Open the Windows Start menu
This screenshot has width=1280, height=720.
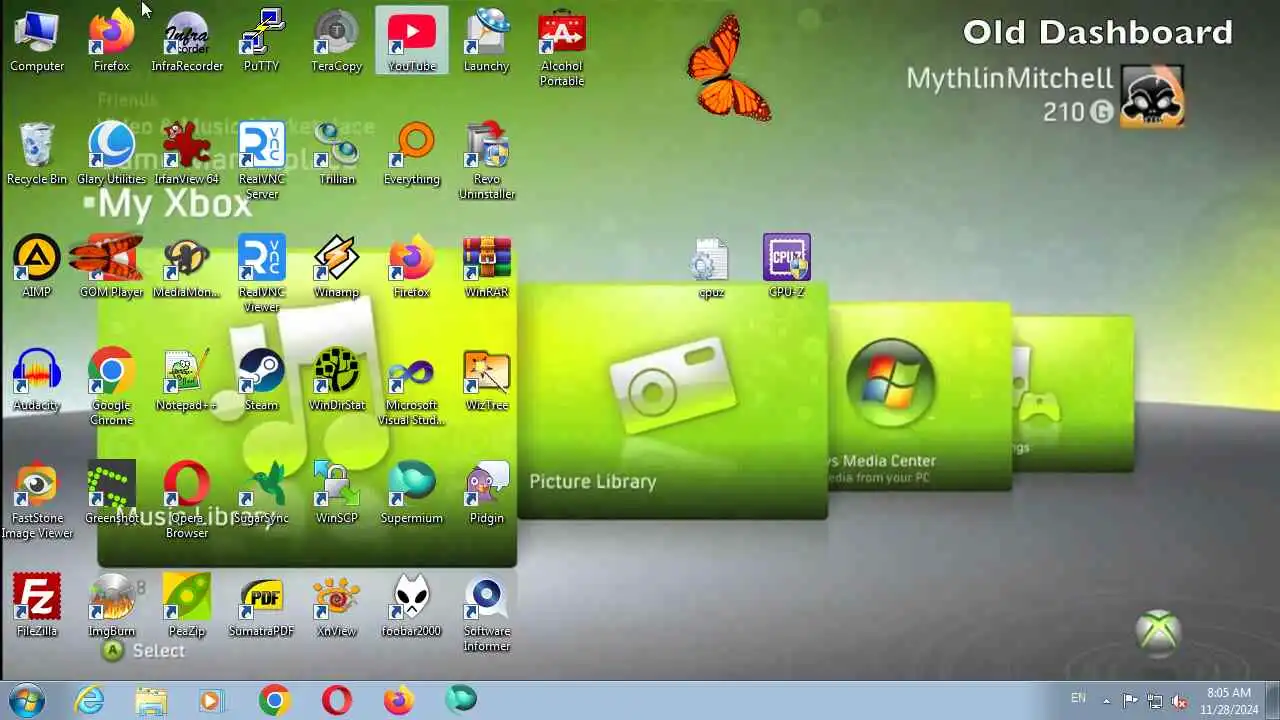(26, 700)
